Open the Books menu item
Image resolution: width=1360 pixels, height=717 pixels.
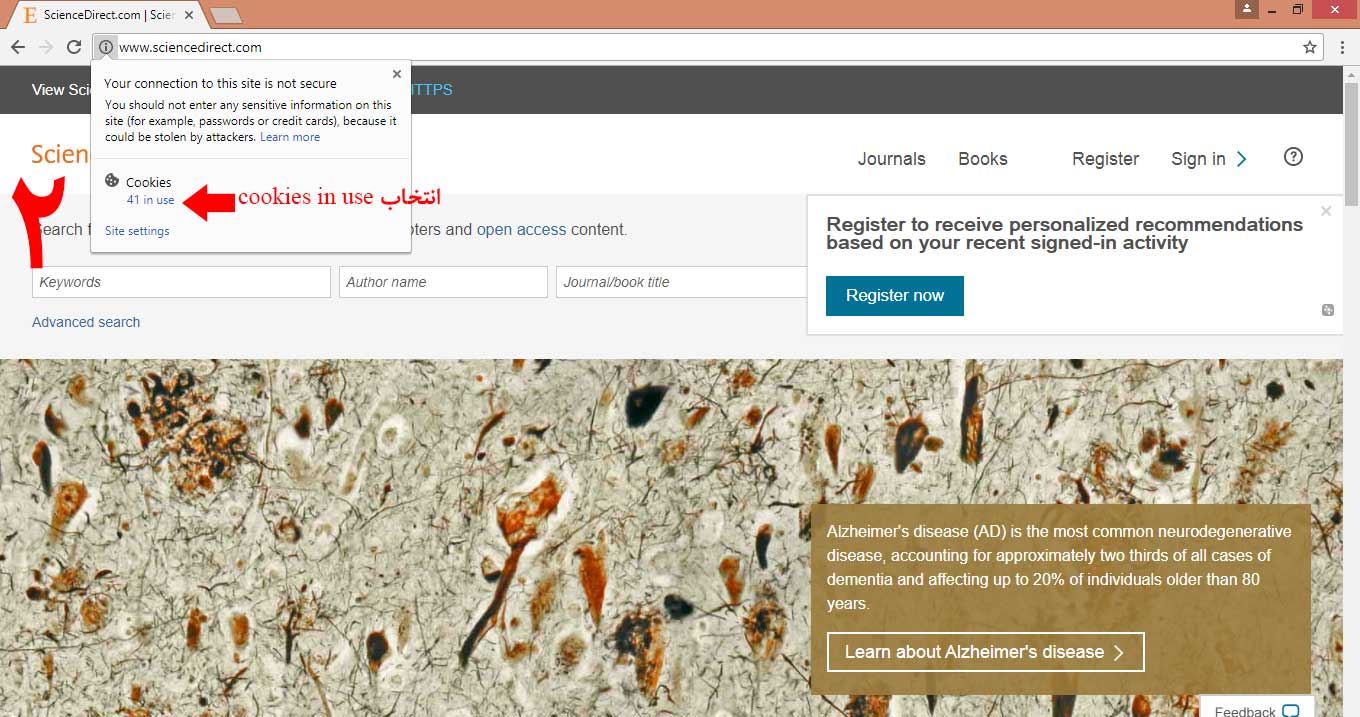983,159
